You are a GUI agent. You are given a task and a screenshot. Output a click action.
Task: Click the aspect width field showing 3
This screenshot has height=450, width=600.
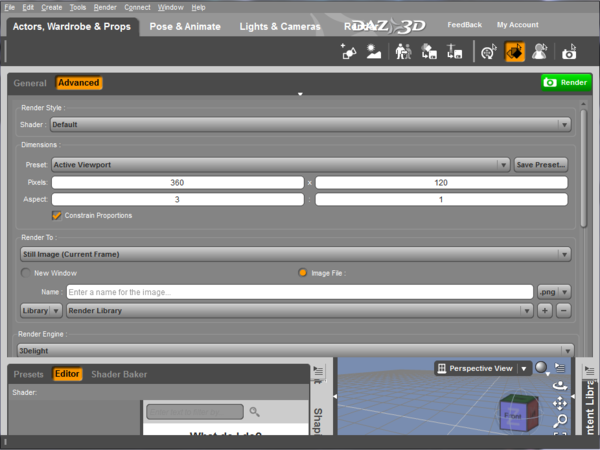178,199
